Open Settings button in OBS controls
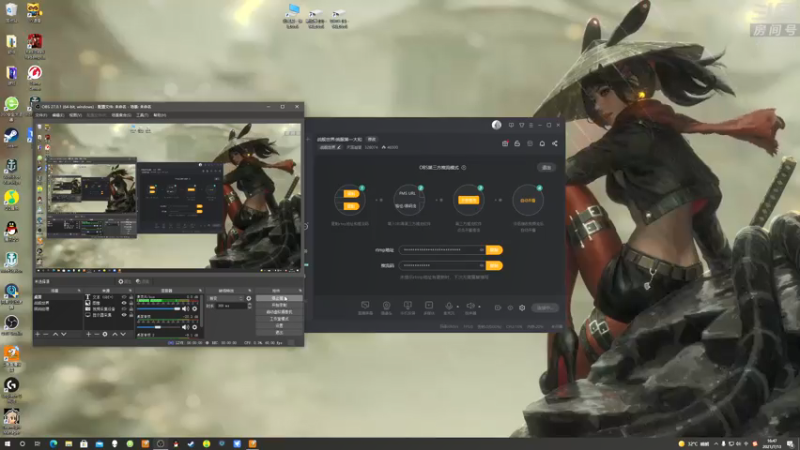Image resolution: width=800 pixels, height=450 pixels. coord(279,326)
